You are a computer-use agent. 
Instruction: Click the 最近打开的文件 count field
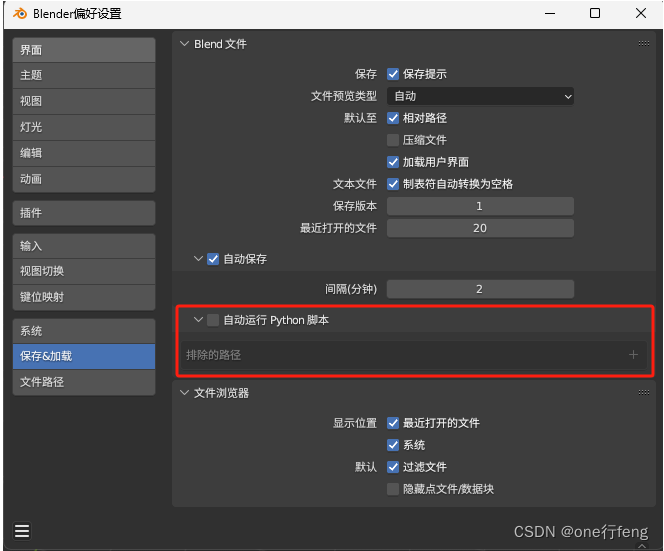(480, 228)
